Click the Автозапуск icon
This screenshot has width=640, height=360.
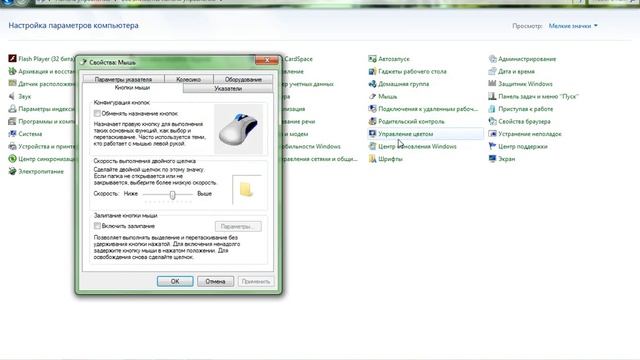pos(372,59)
